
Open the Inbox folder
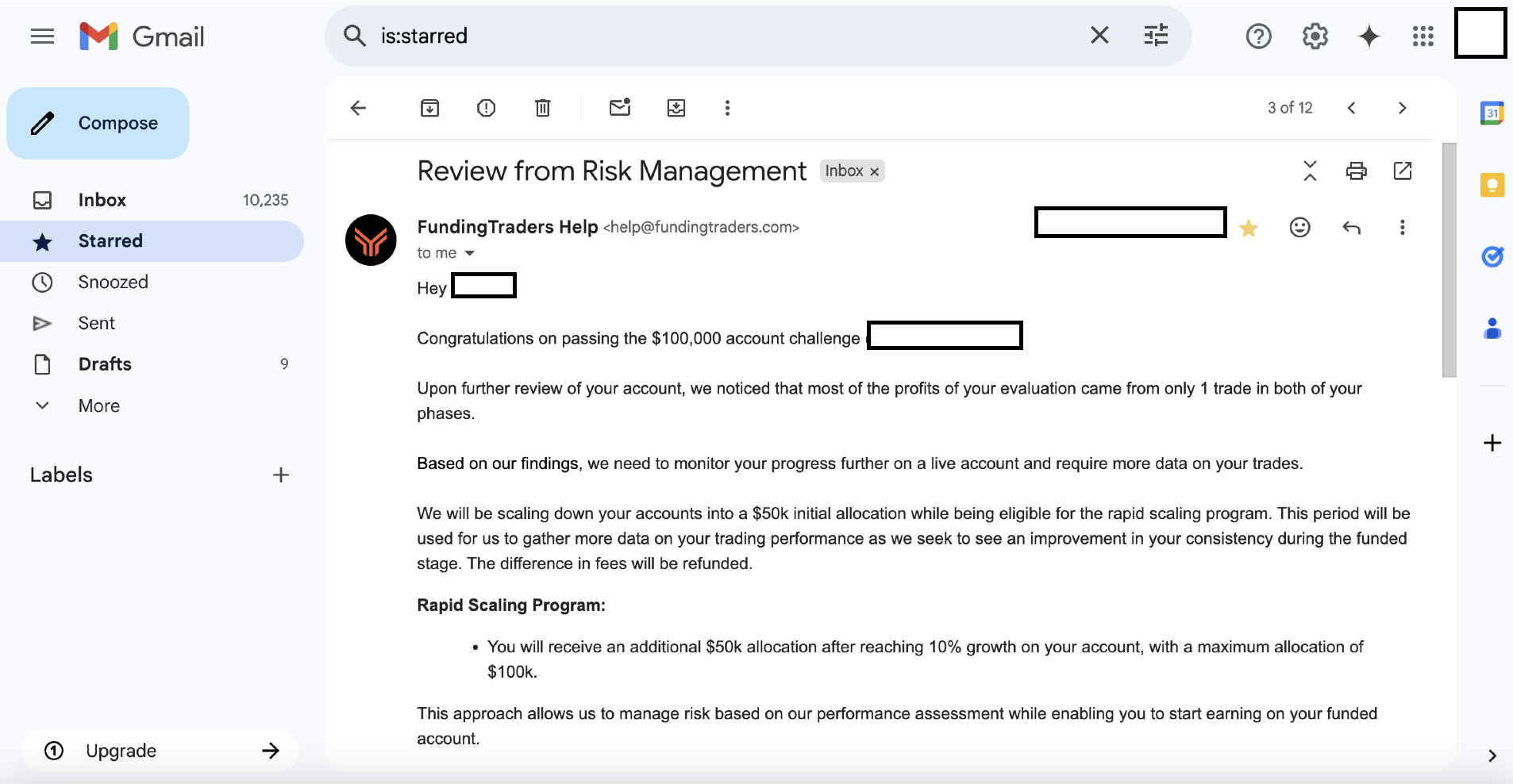coord(102,200)
